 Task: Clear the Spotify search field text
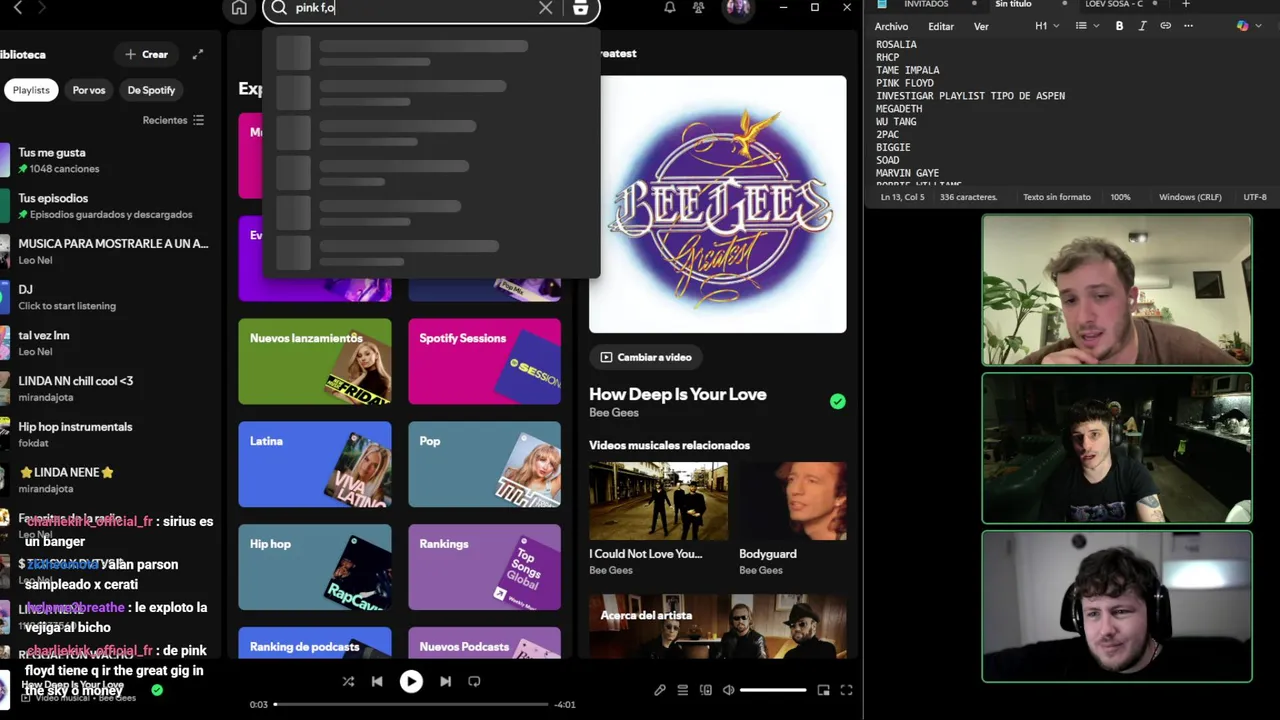[545, 8]
